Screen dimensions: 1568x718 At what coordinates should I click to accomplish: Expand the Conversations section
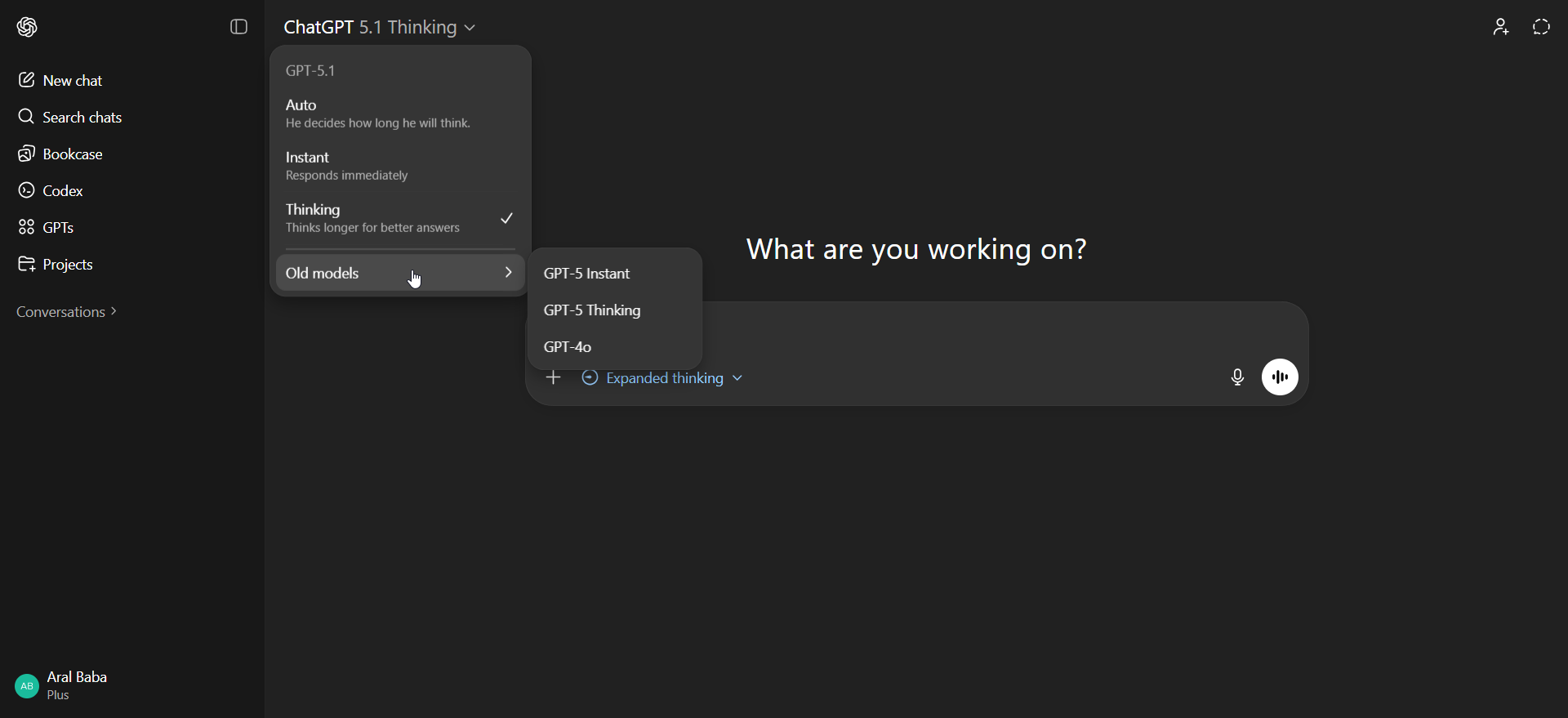67,312
